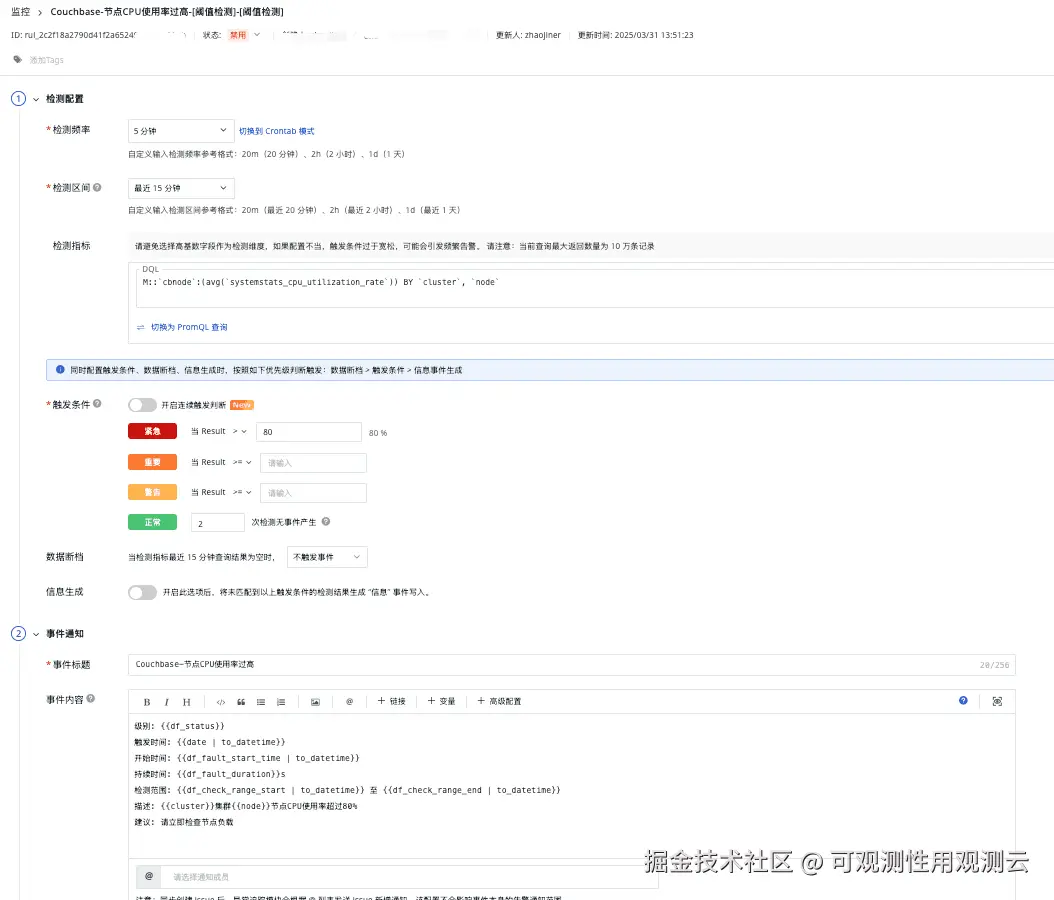The image size is (1054, 900).
Task: Click the yellow 警告 level badge
Action: [x=153, y=493]
